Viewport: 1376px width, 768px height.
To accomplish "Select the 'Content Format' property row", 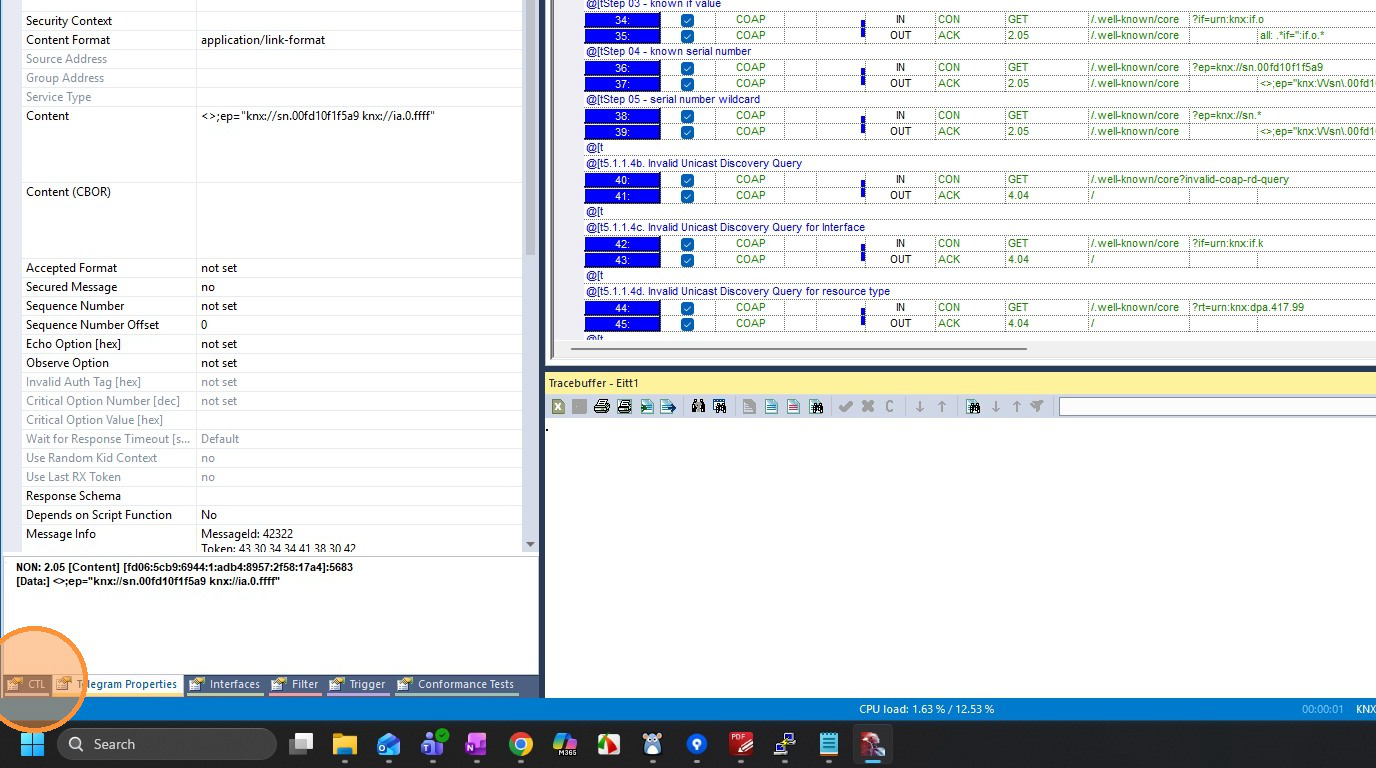I will pos(272,40).
